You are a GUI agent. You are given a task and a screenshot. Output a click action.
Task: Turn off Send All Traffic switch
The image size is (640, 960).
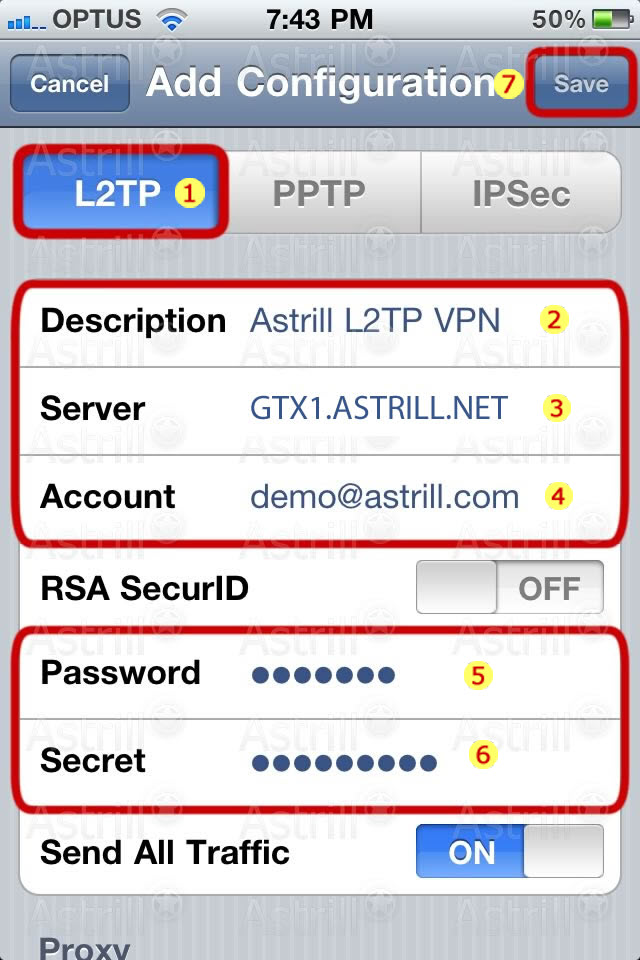[x=510, y=851]
